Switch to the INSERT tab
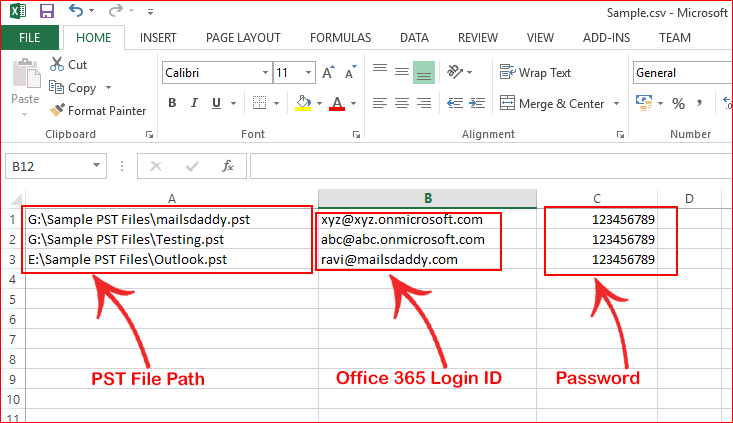This screenshot has width=733, height=423. 158,37
